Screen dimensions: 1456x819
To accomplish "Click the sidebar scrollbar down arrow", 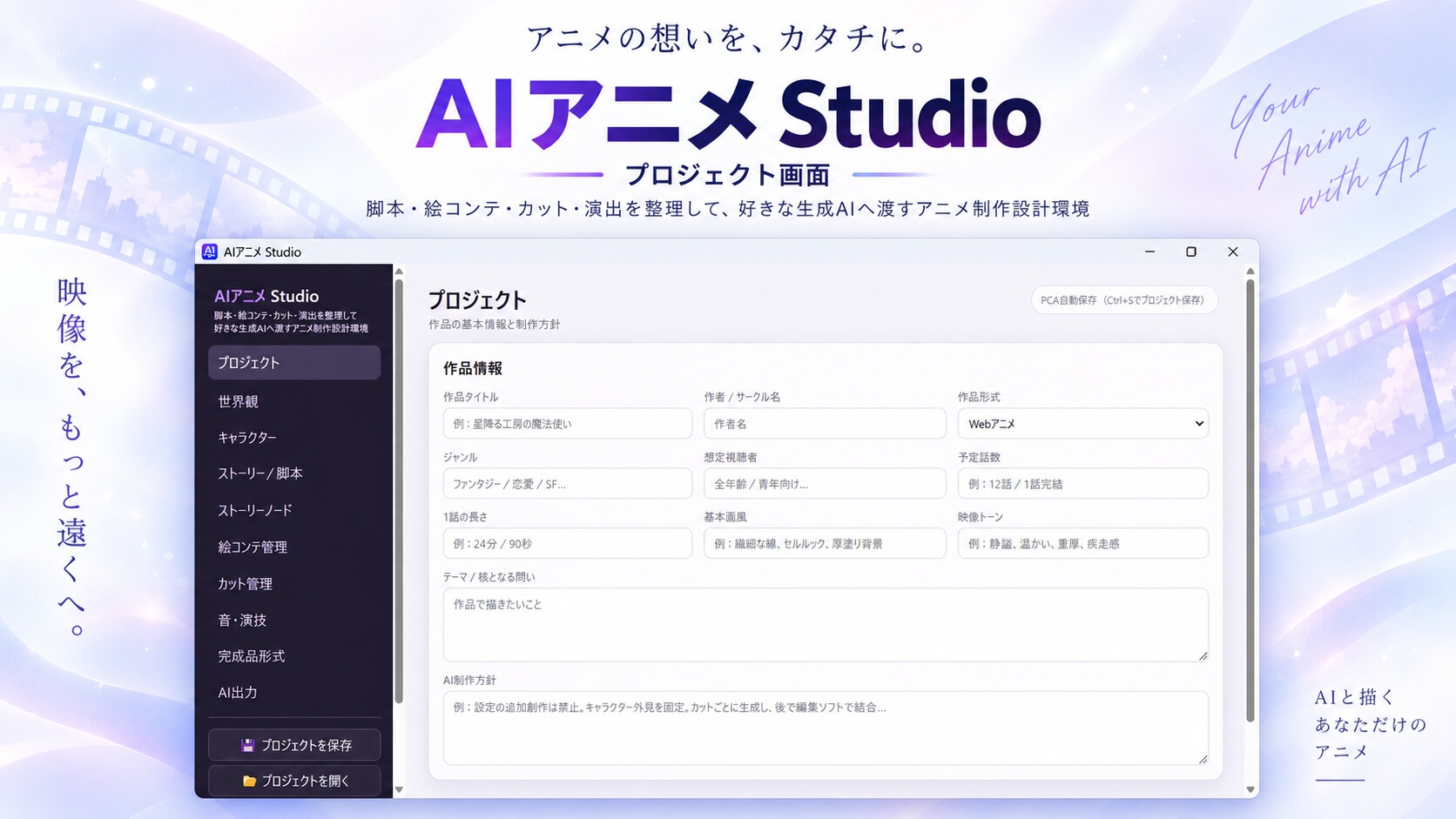I will pos(399,789).
